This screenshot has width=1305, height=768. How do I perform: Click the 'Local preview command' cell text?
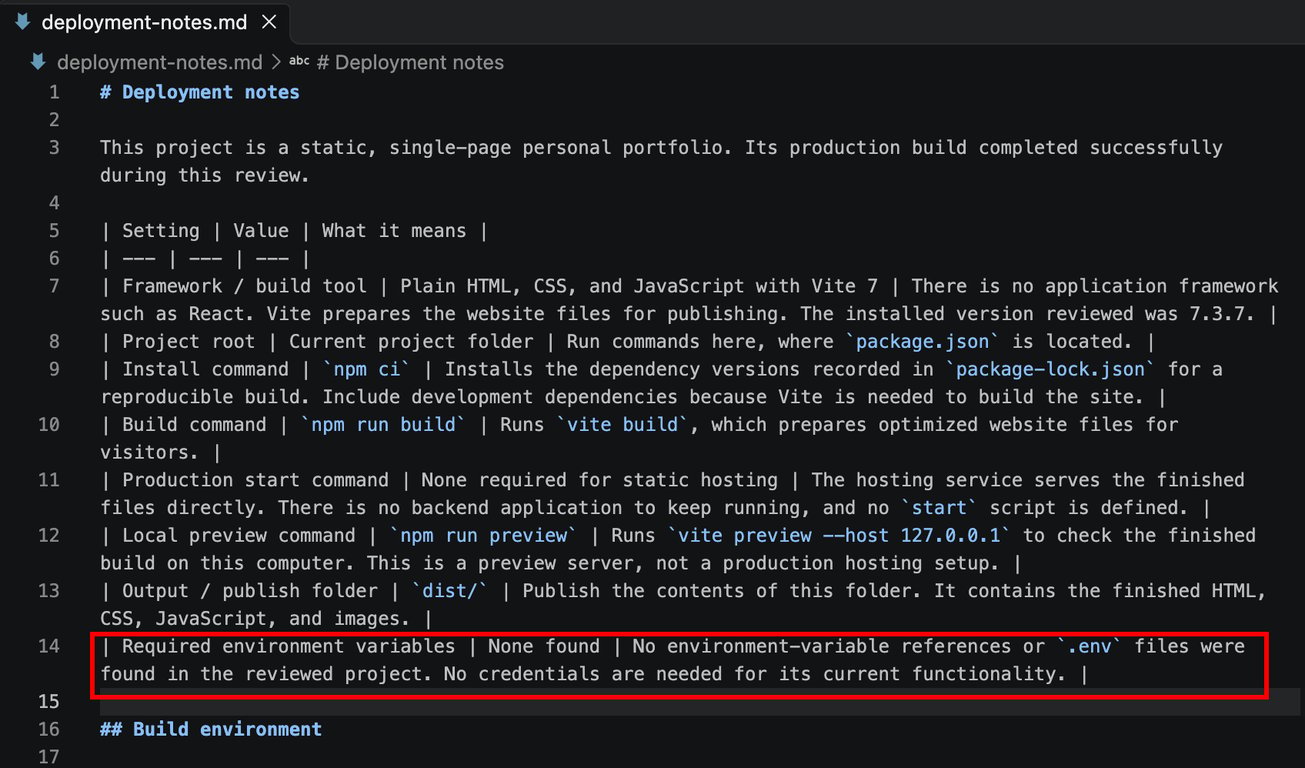tap(239, 536)
